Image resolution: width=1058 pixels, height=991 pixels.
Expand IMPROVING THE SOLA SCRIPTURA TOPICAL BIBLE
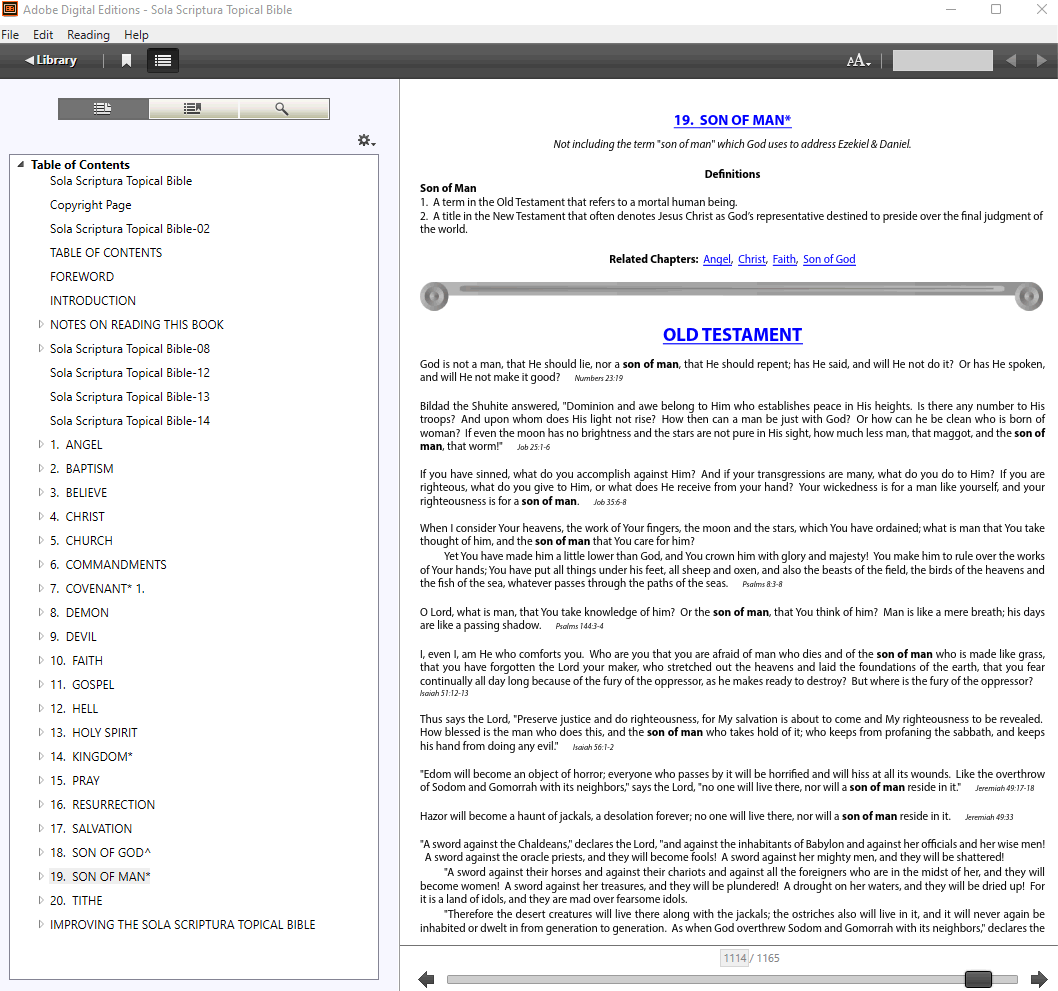pos(40,924)
